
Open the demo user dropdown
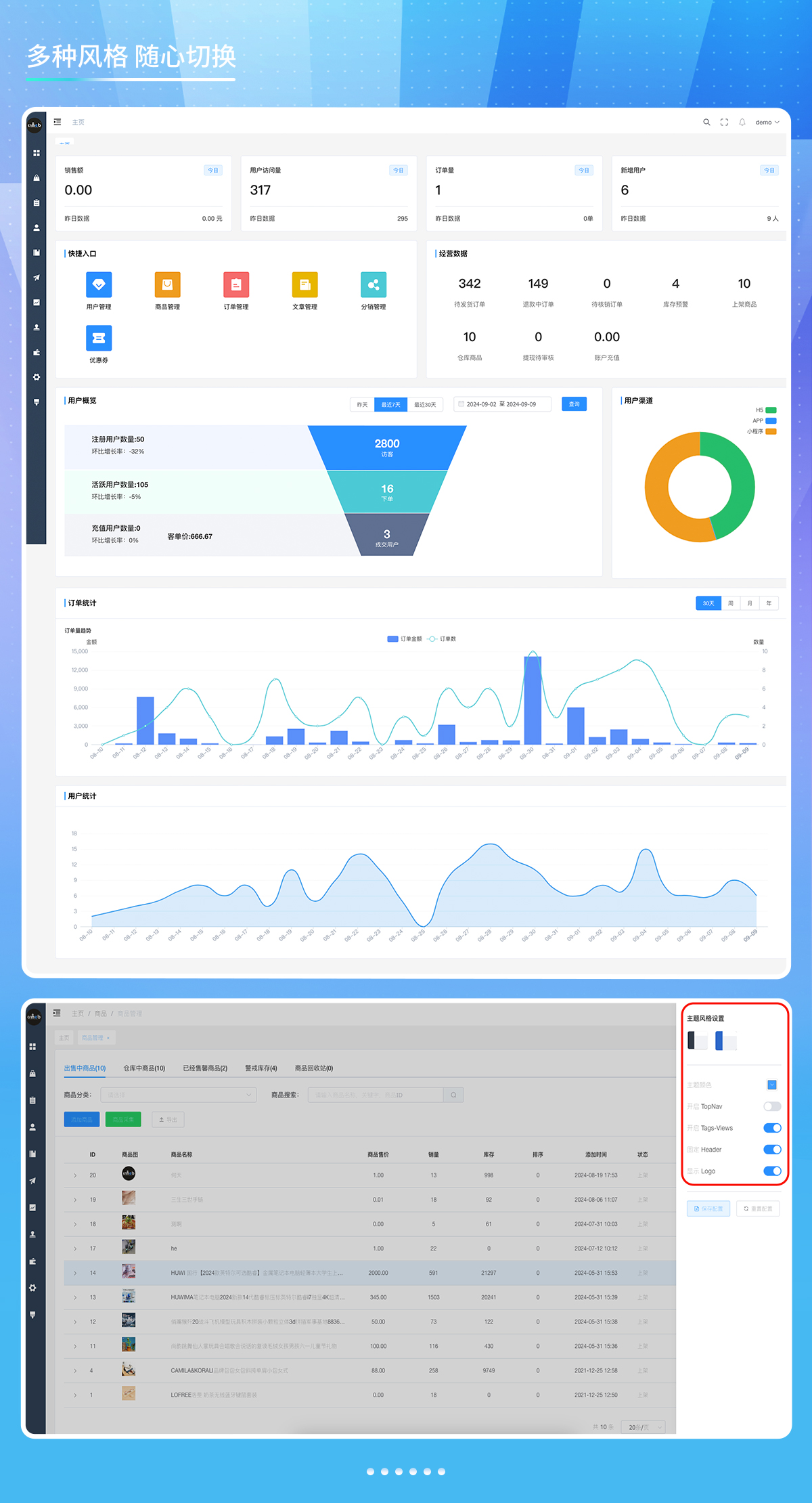767,123
